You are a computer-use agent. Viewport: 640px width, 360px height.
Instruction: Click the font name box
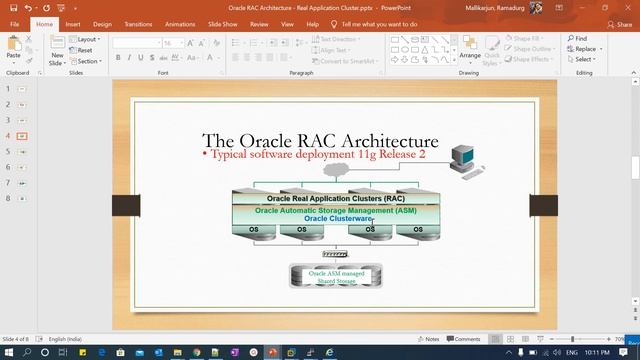[x=137, y=43]
